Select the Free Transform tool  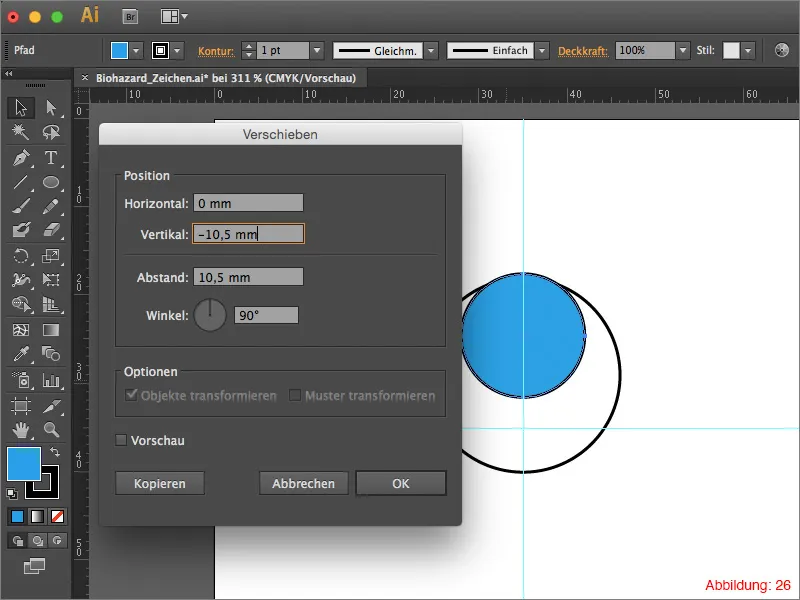[51, 280]
